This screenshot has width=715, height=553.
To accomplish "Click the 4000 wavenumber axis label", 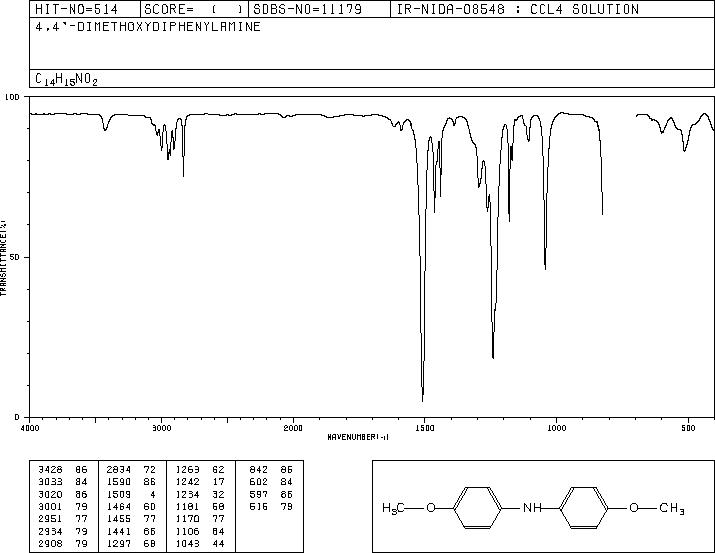I will pyautogui.click(x=30, y=428).
